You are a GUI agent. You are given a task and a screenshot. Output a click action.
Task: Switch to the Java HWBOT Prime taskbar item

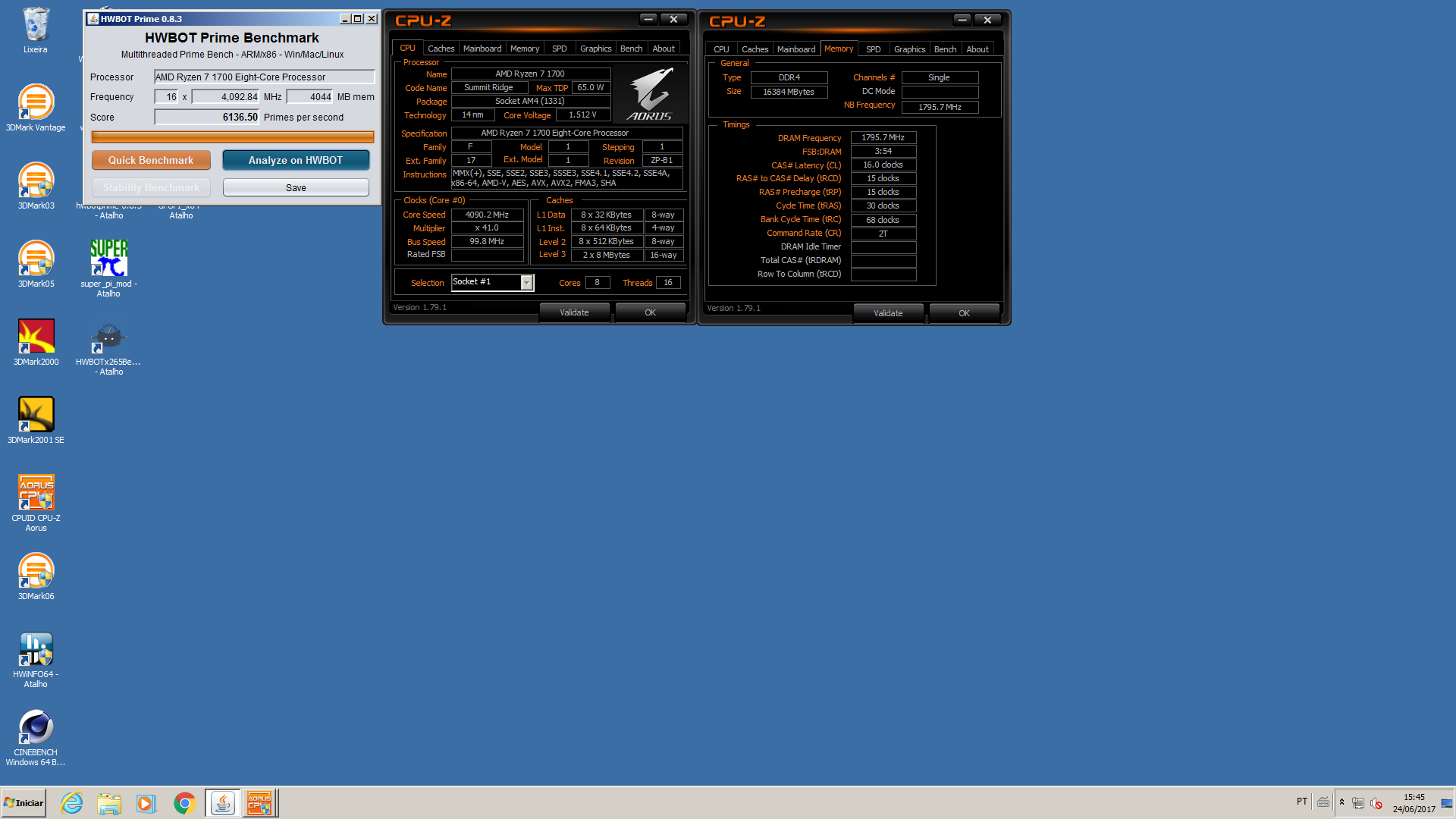(x=222, y=803)
